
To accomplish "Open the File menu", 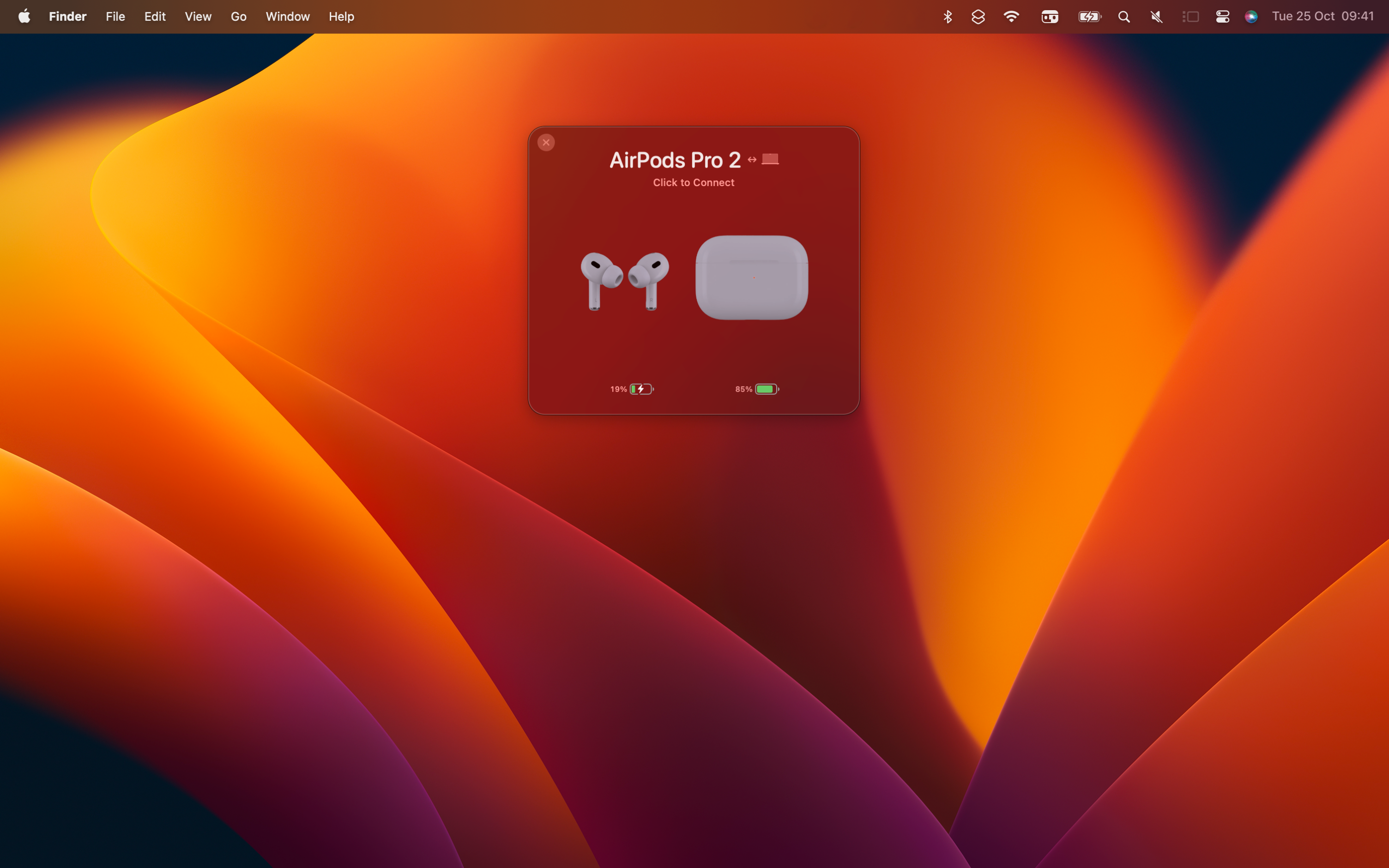I will pyautogui.click(x=115, y=17).
